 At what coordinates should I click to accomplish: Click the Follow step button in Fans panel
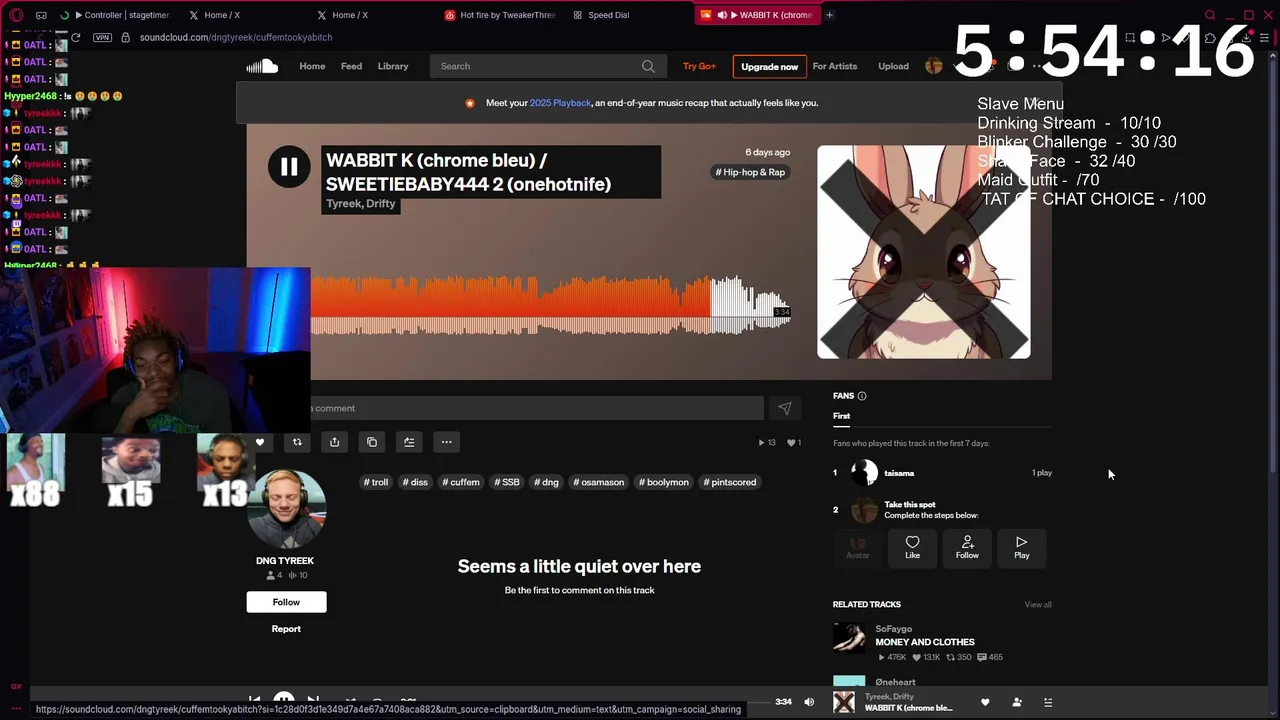tap(967, 547)
